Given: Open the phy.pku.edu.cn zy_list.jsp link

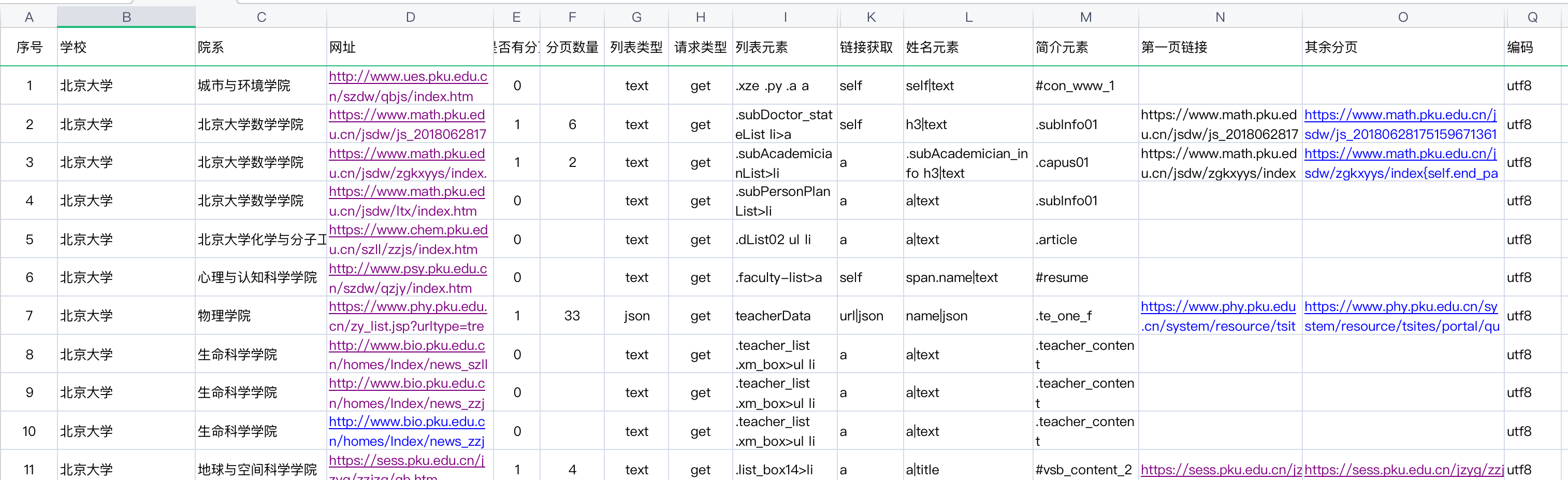Looking at the screenshot, I should pos(408,316).
